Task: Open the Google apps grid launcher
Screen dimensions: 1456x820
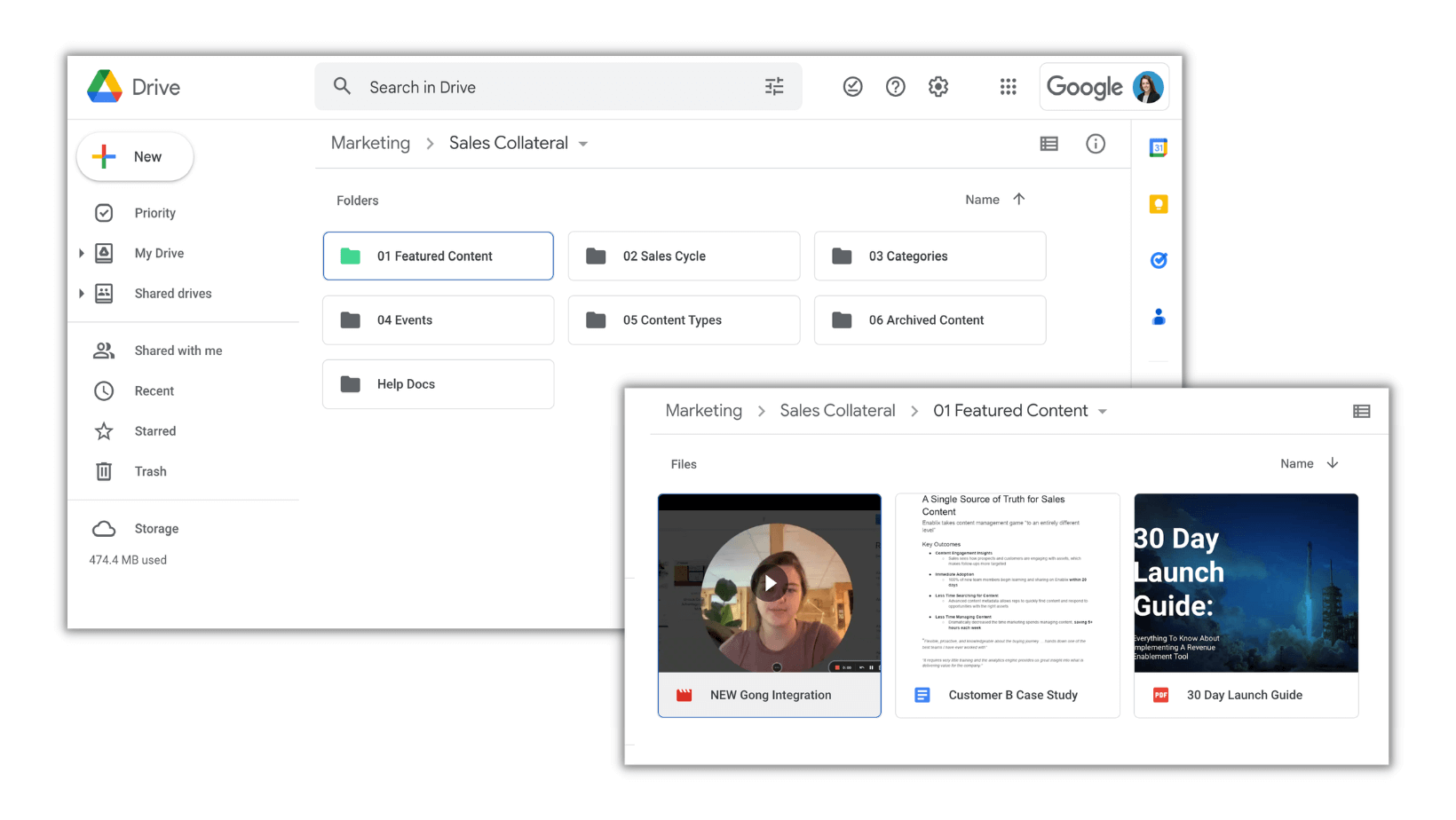Action: tap(1008, 86)
